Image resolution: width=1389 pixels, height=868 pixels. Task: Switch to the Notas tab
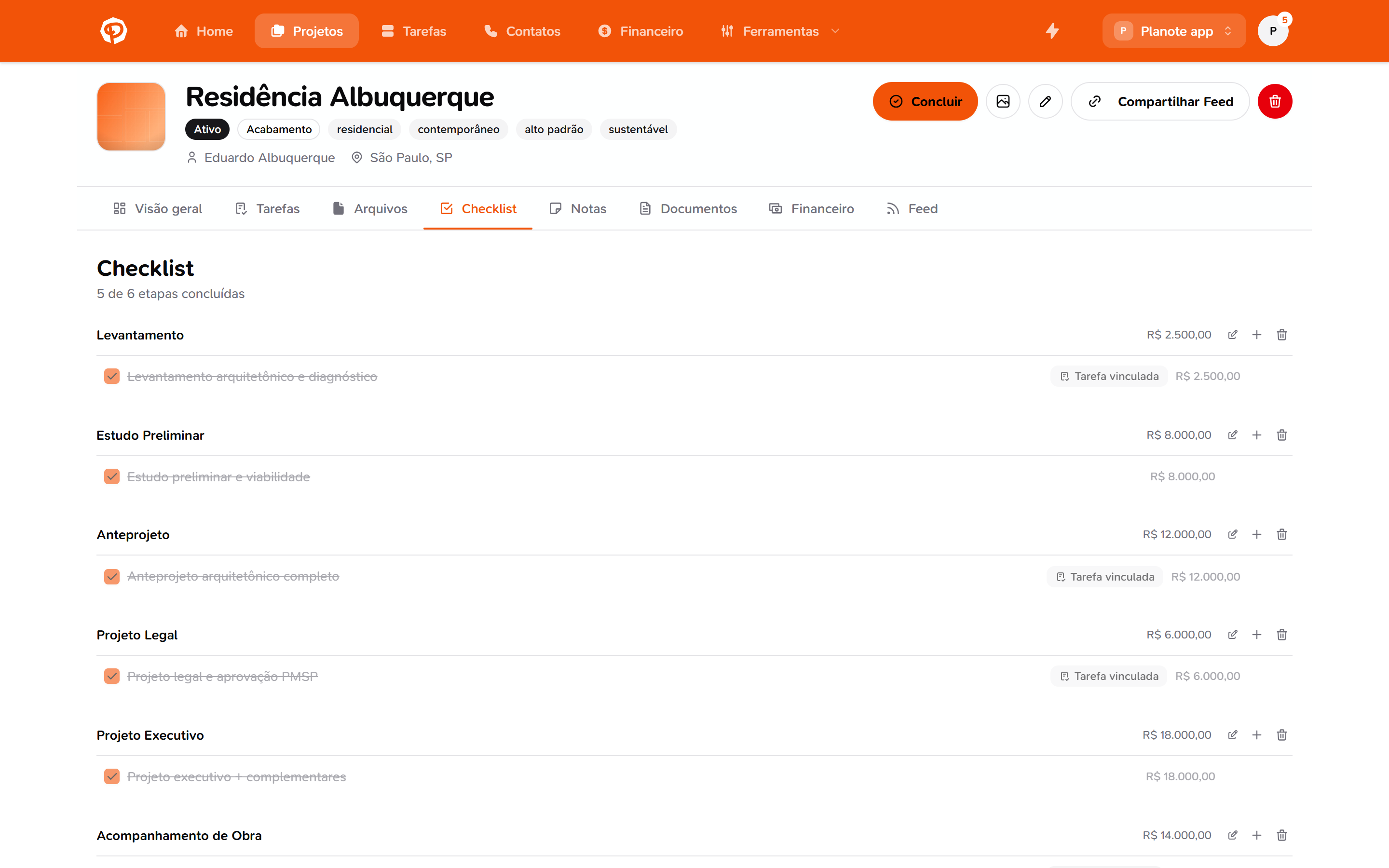click(577, 209)
